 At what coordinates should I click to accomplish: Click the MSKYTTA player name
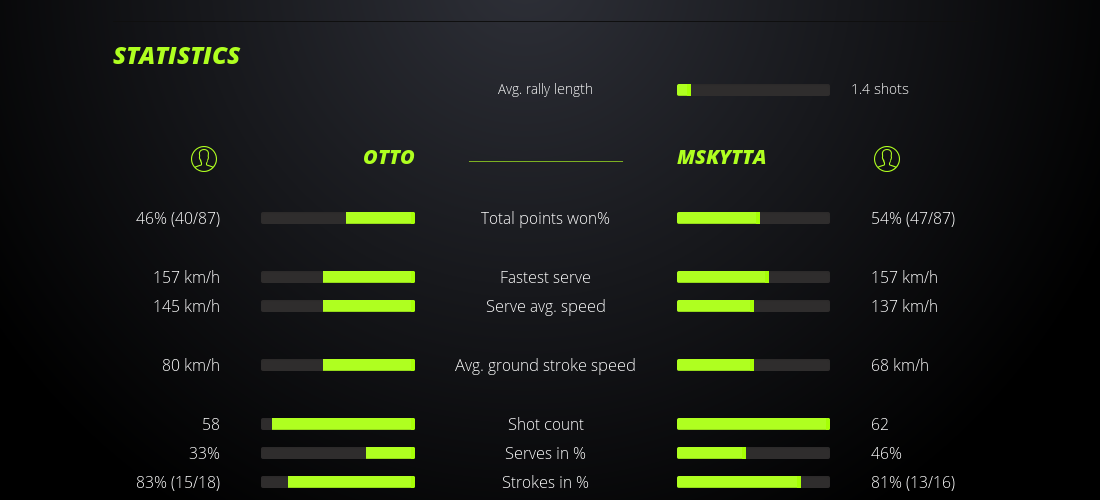coord(721,157)
